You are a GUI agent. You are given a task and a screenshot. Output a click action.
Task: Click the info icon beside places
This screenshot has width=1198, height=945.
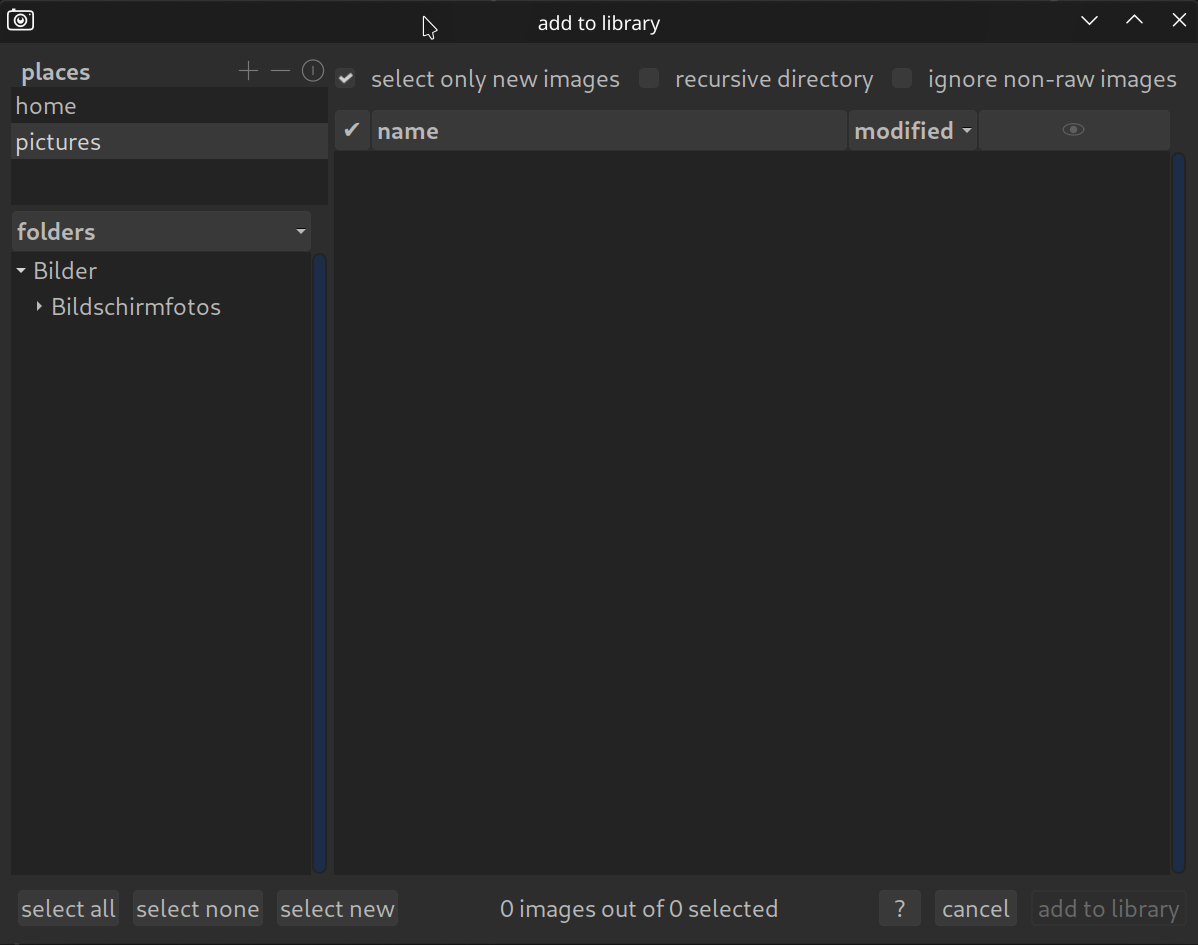313,71
